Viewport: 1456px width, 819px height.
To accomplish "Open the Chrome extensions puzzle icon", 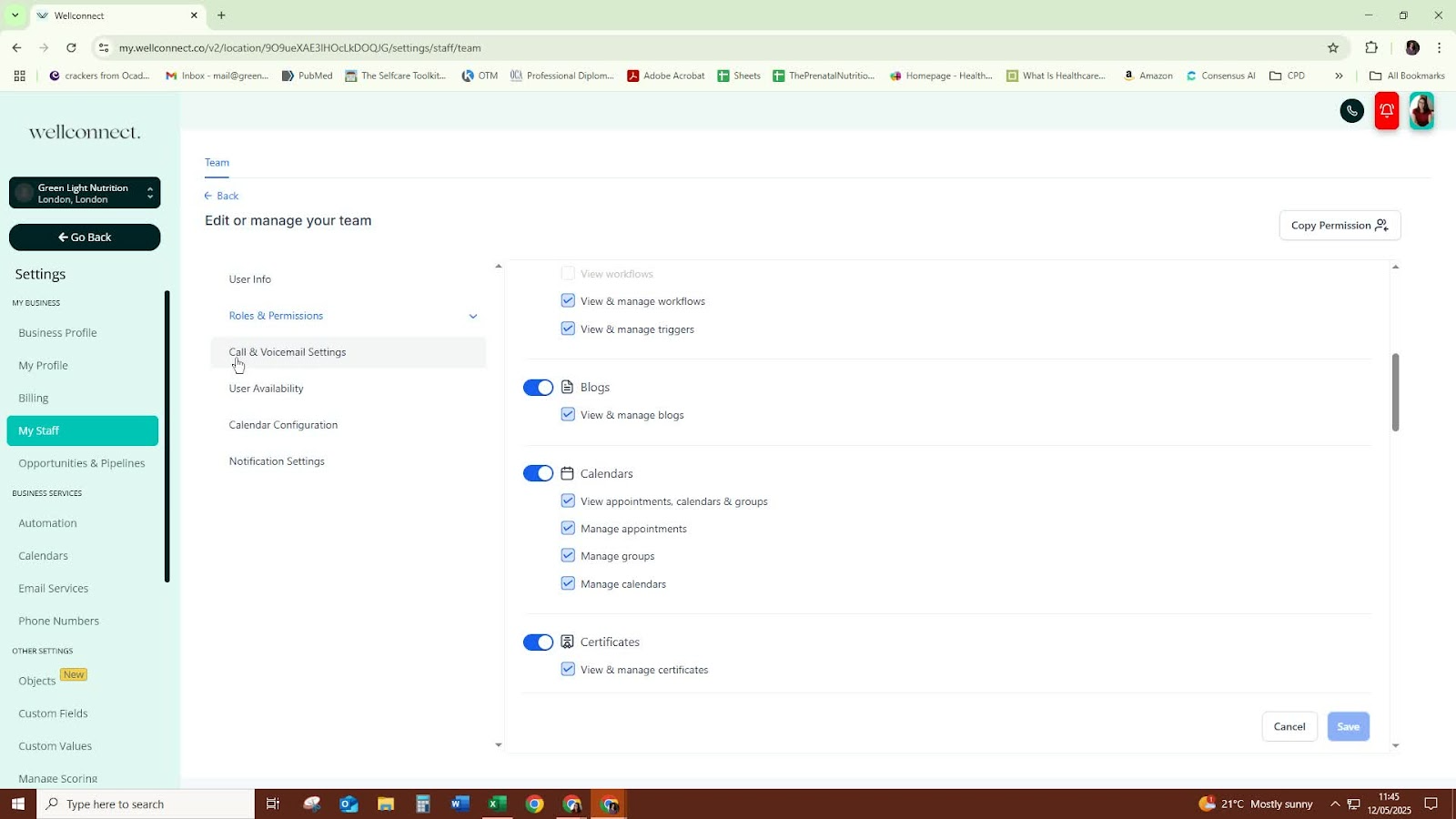I will (x=1371, y=47).
